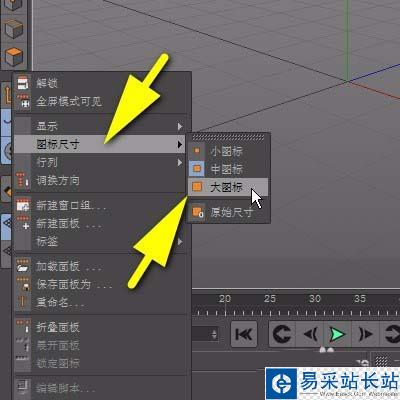Screen dimensions: 400x400
Task: Expand arrow beside 显示
Action: [x=180, y=126]
